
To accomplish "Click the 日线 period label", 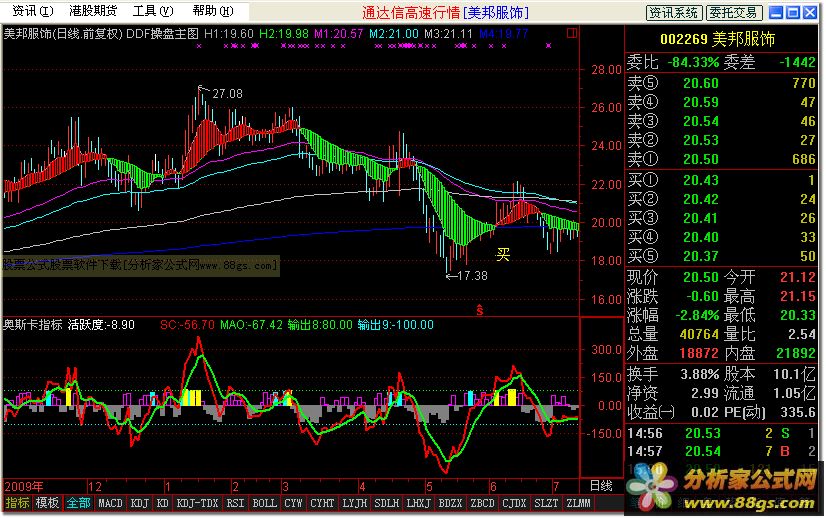I will pyautogui.click(x=601, y=486).
